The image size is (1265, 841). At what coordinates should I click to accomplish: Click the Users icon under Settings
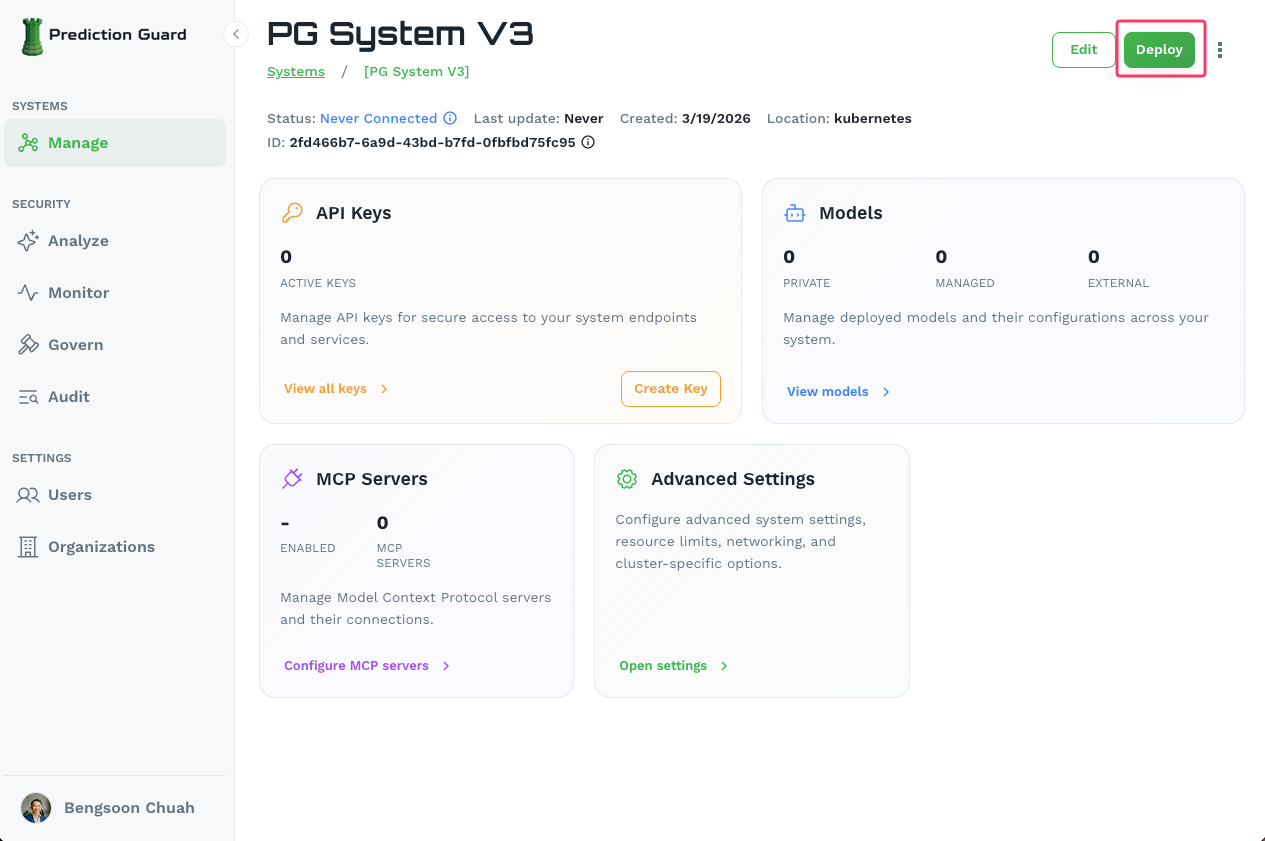tap(28, 494)
